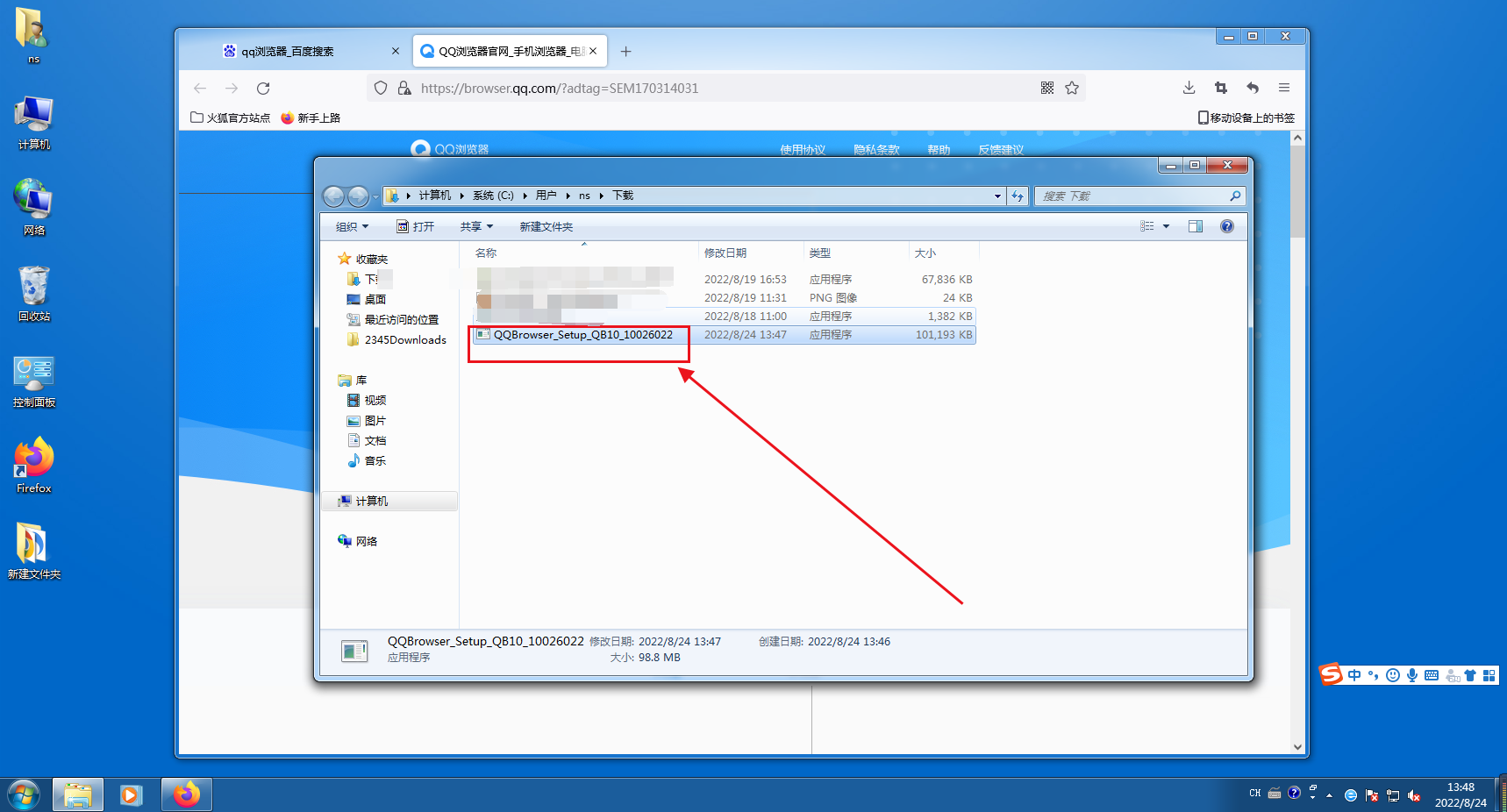Click 收藏夹 header in sidebar
The image size is (1507, 812).
point(363,260)
